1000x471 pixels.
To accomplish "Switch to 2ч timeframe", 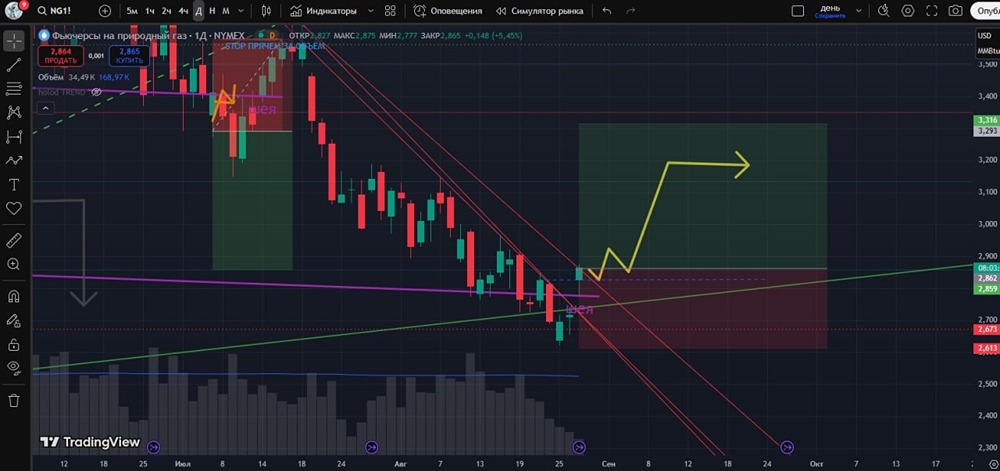I will (x=166, y=11).
